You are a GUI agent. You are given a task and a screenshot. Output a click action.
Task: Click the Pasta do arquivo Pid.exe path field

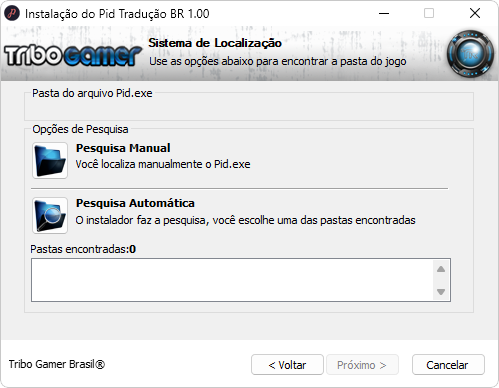249,109
